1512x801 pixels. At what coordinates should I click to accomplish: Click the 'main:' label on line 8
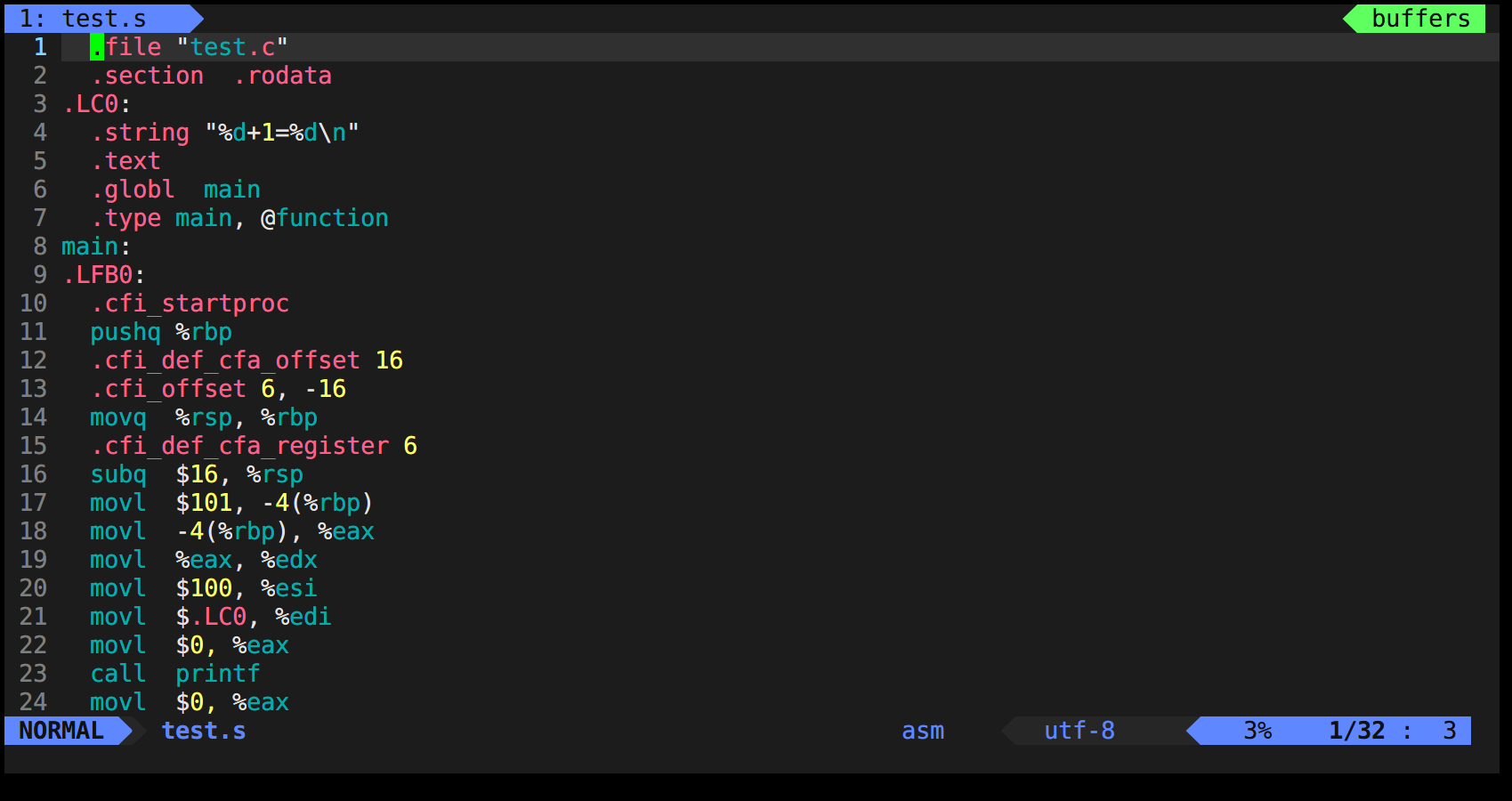[97, 247]
